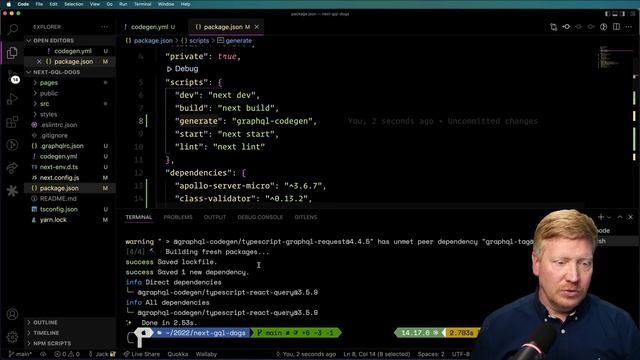Switch to the Debug Console tab
This screenshot has width=640, height=360.
click(x=260, y=217)
